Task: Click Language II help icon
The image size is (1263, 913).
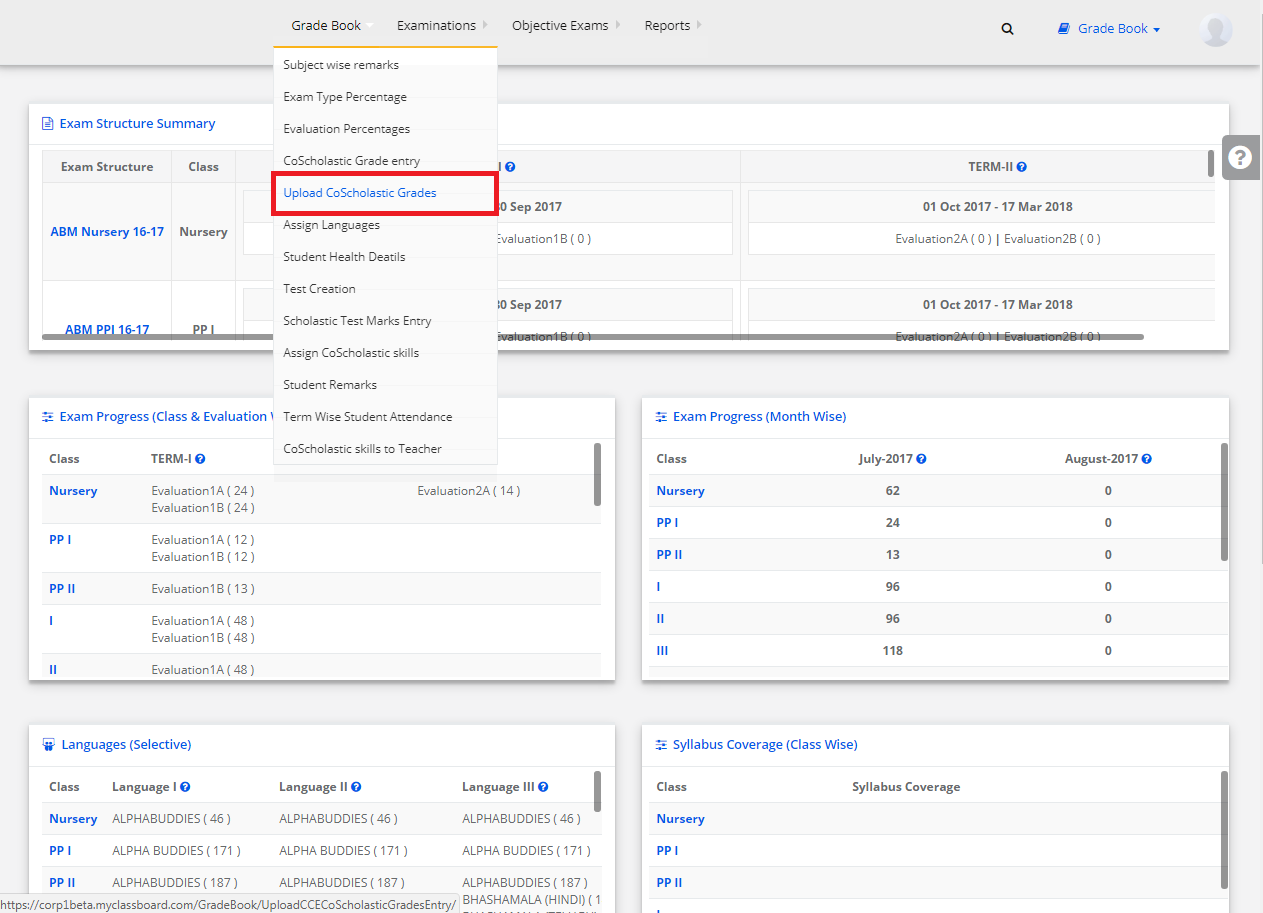Action: click(356, 787)
